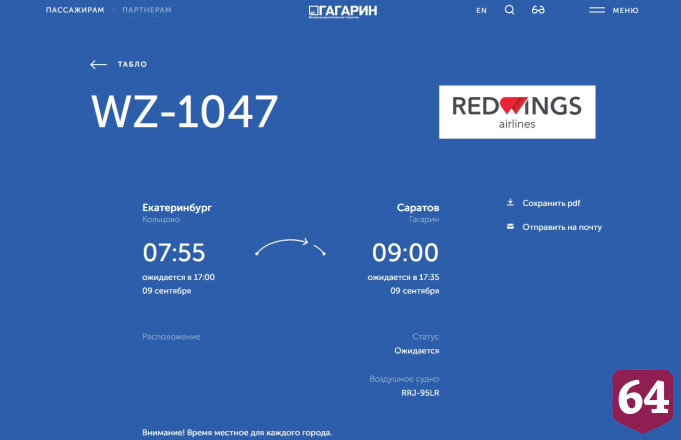Click the Внимание local time notice
The width and height of the screenshot is (681, 440).
(x=237, y=433)
